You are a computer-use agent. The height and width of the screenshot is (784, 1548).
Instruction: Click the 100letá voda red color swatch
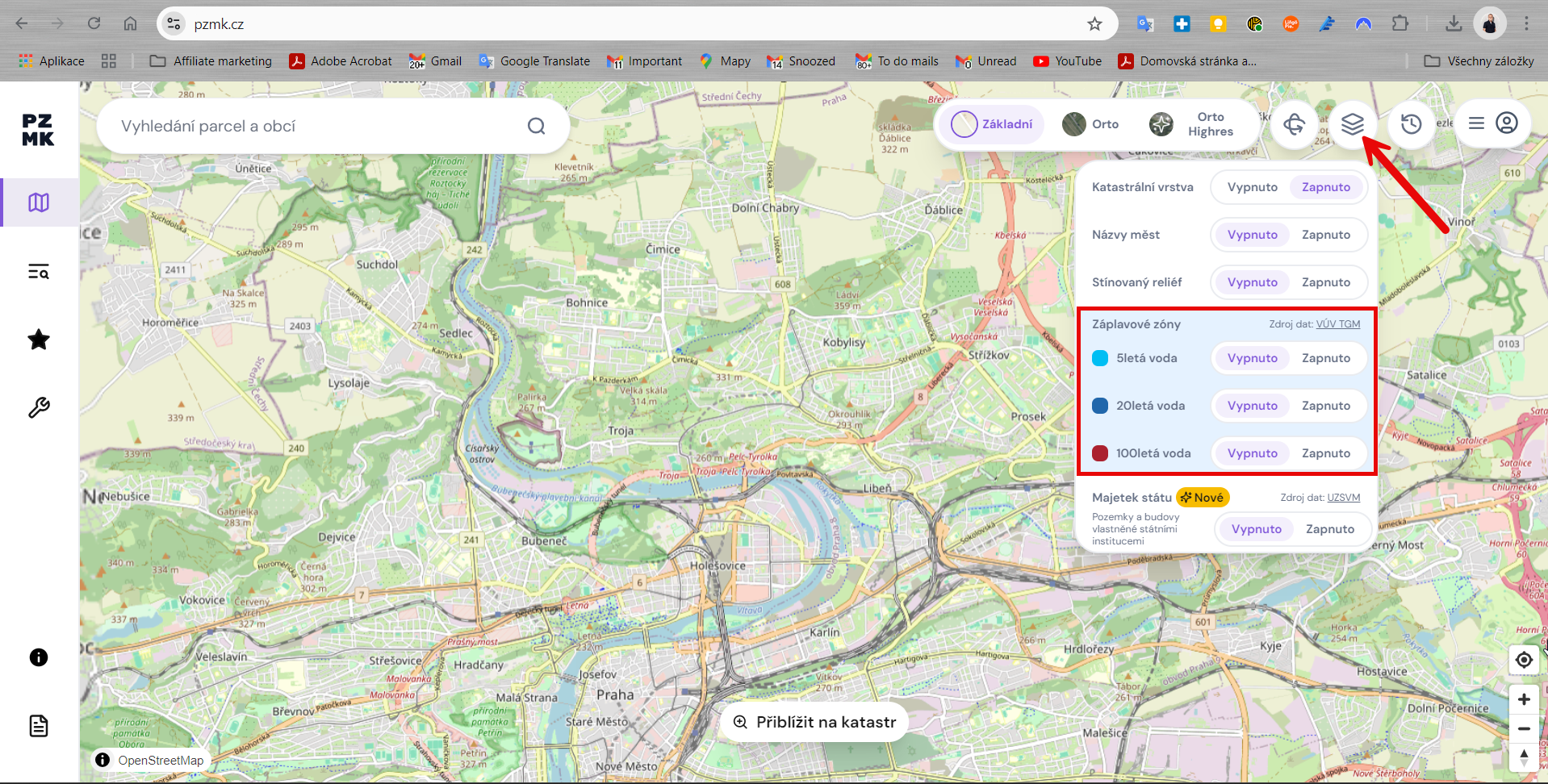coord(1100,453)
